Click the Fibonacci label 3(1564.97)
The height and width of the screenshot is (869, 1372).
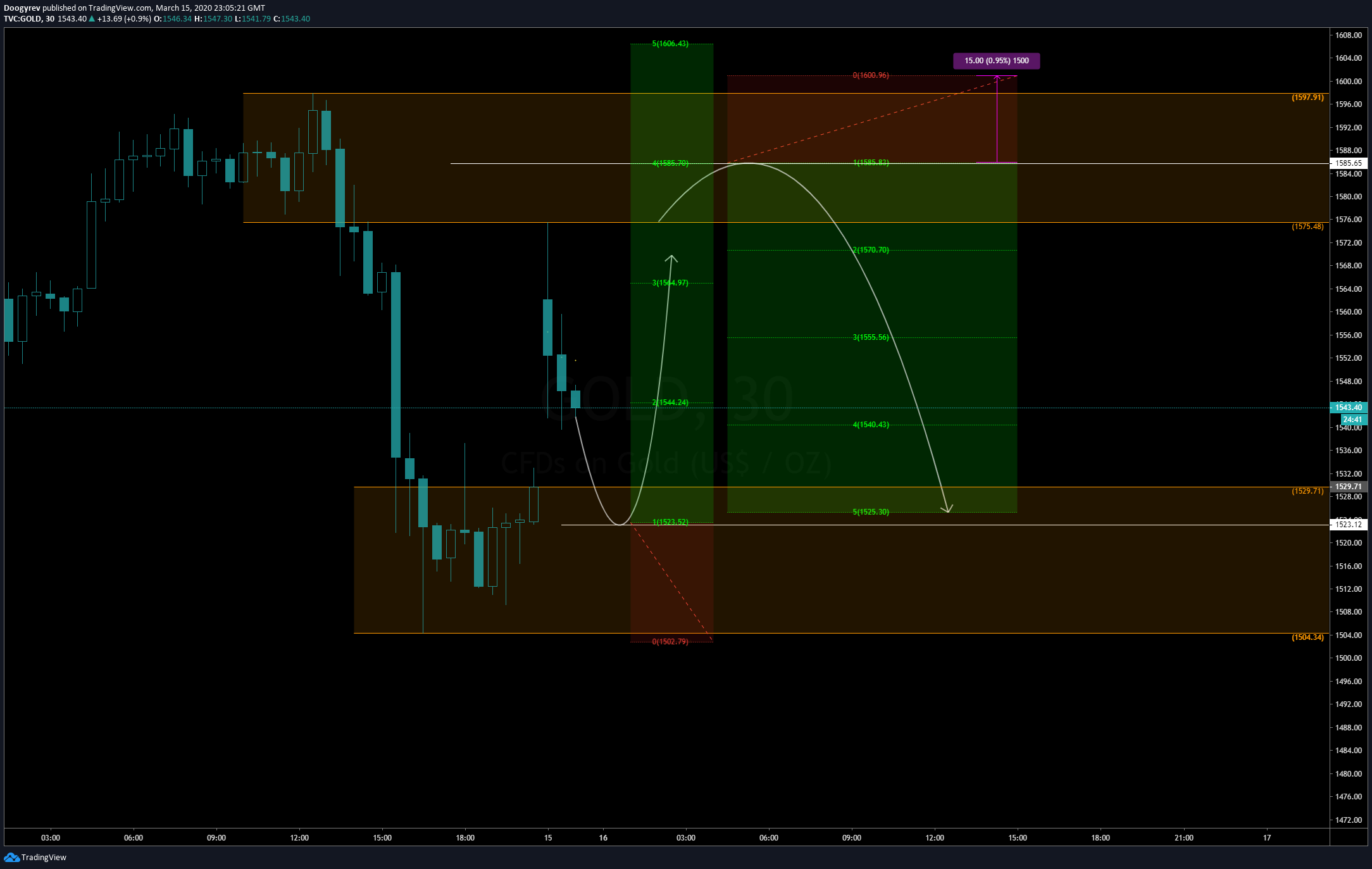point(670,283)
